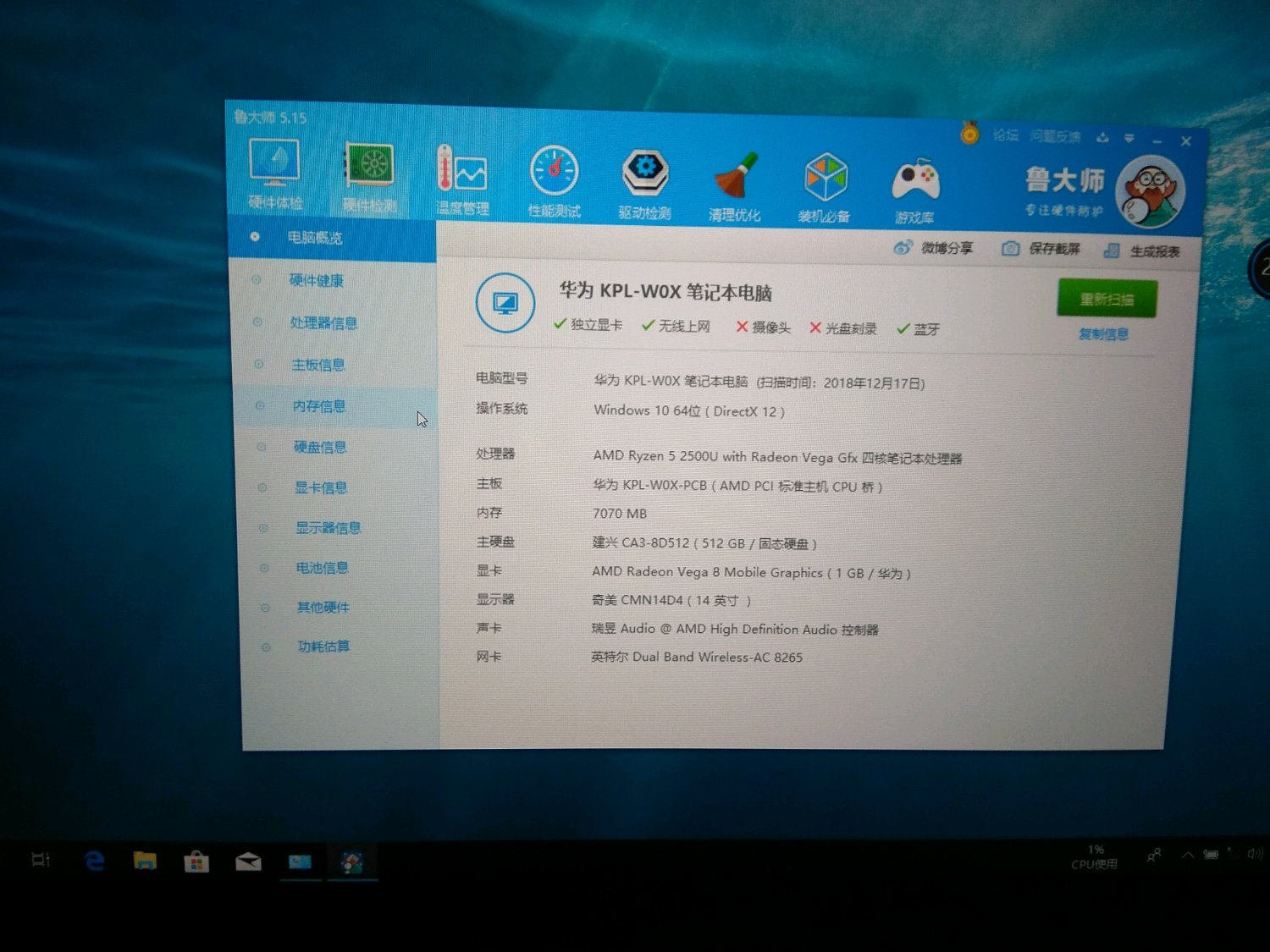
Task: Click the 生成报表 report icon
Action: point(1112,250)
